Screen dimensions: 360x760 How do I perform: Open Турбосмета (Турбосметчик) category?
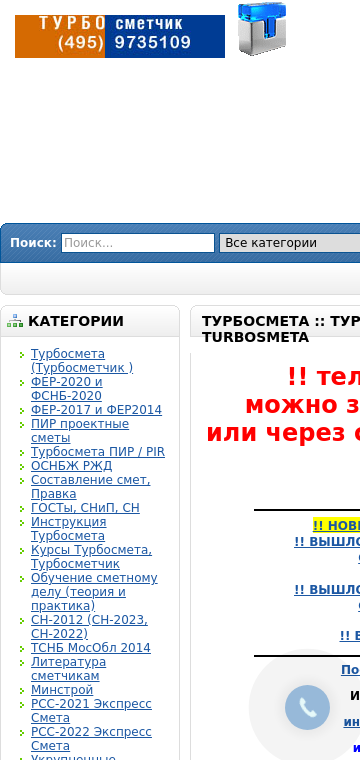82,361
